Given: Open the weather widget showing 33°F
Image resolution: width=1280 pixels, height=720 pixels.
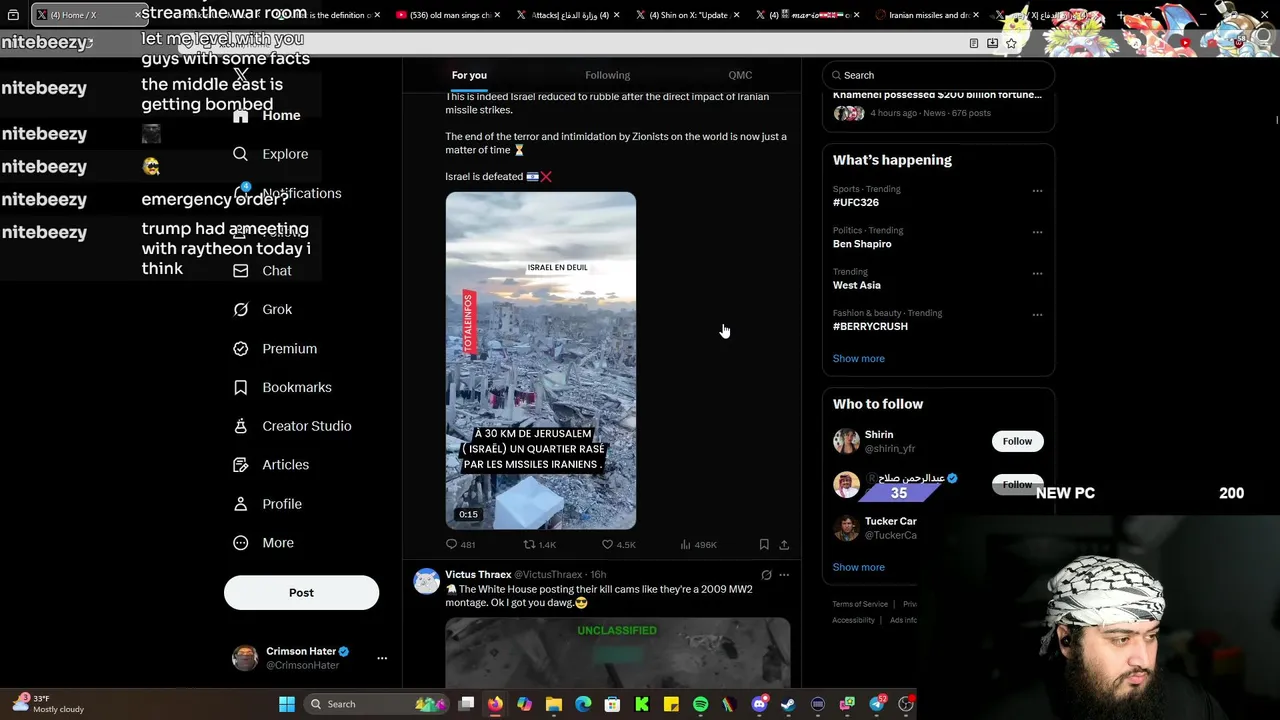Looking at the screenshot, I should pos(48,704).
